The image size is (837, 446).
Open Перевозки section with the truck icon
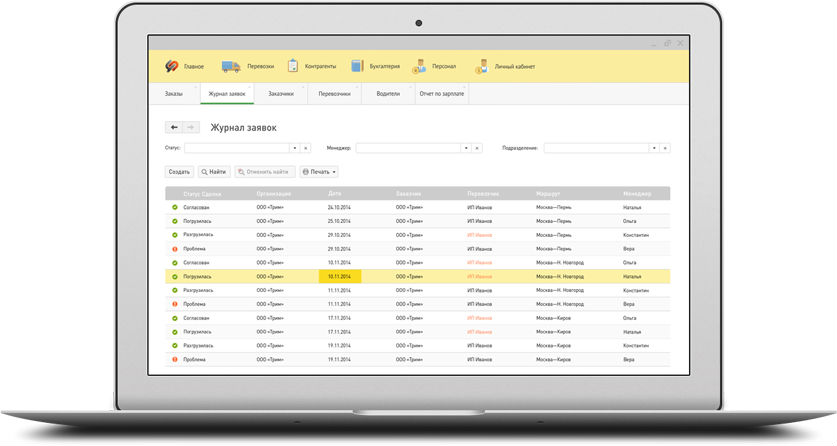(231, 66)
